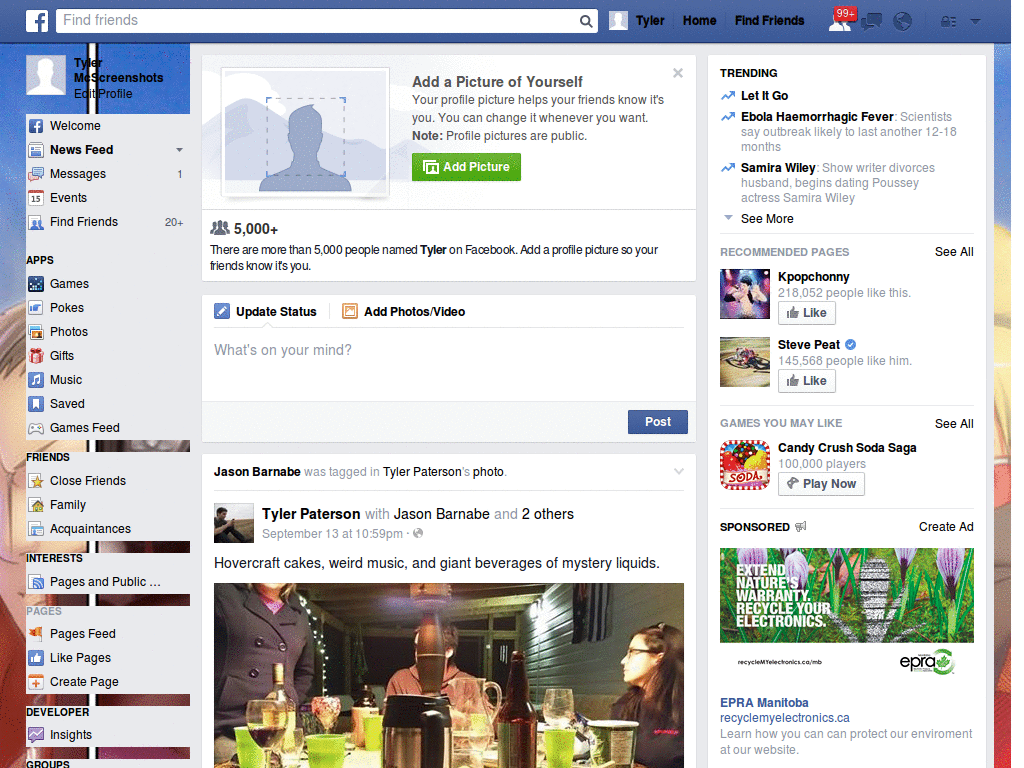Viewport: 1024px width, 768px height.
Task: Click the Find friends search field
Action: 319,21
